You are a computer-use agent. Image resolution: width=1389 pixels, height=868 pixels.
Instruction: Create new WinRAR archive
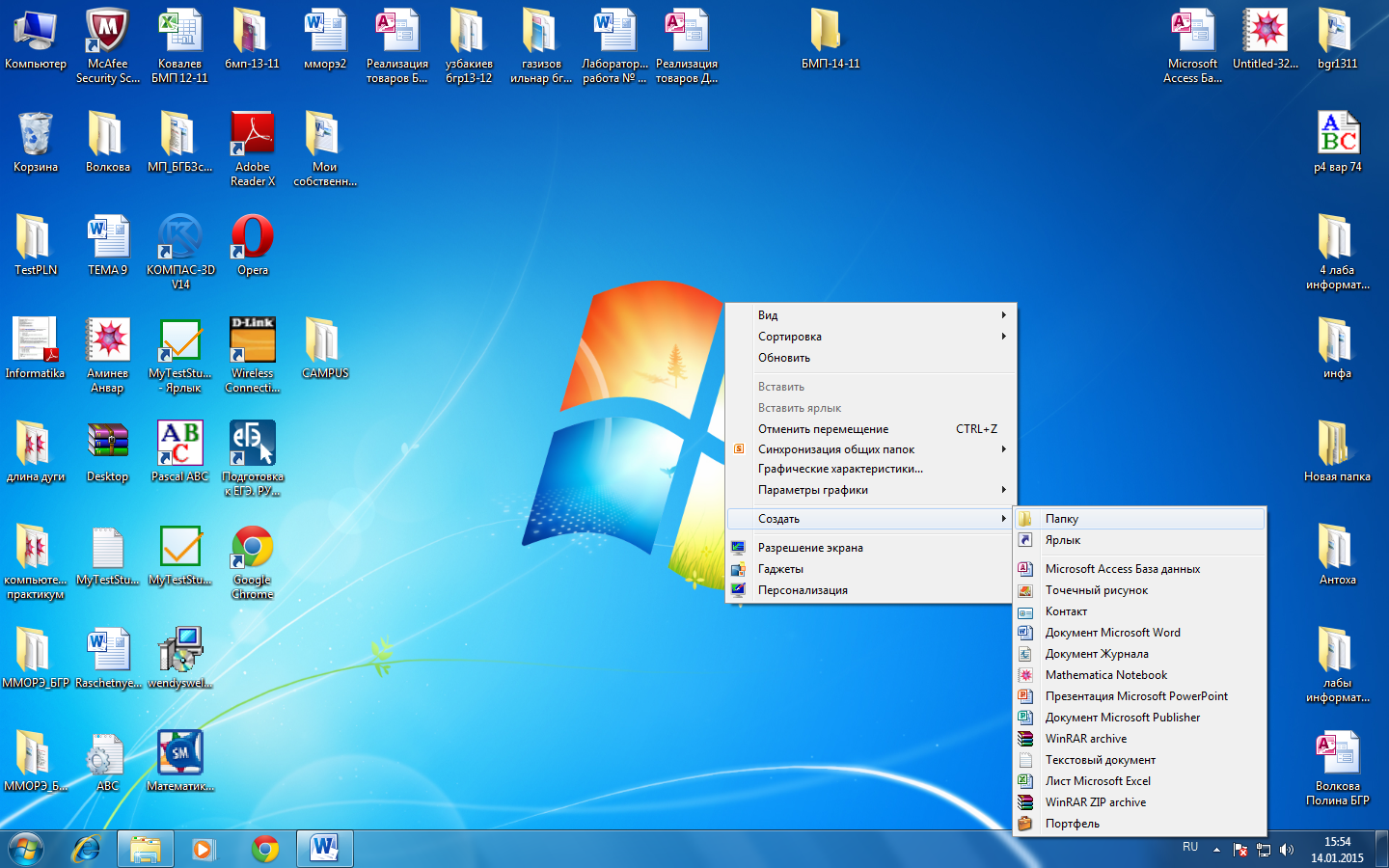(1139, 739)
